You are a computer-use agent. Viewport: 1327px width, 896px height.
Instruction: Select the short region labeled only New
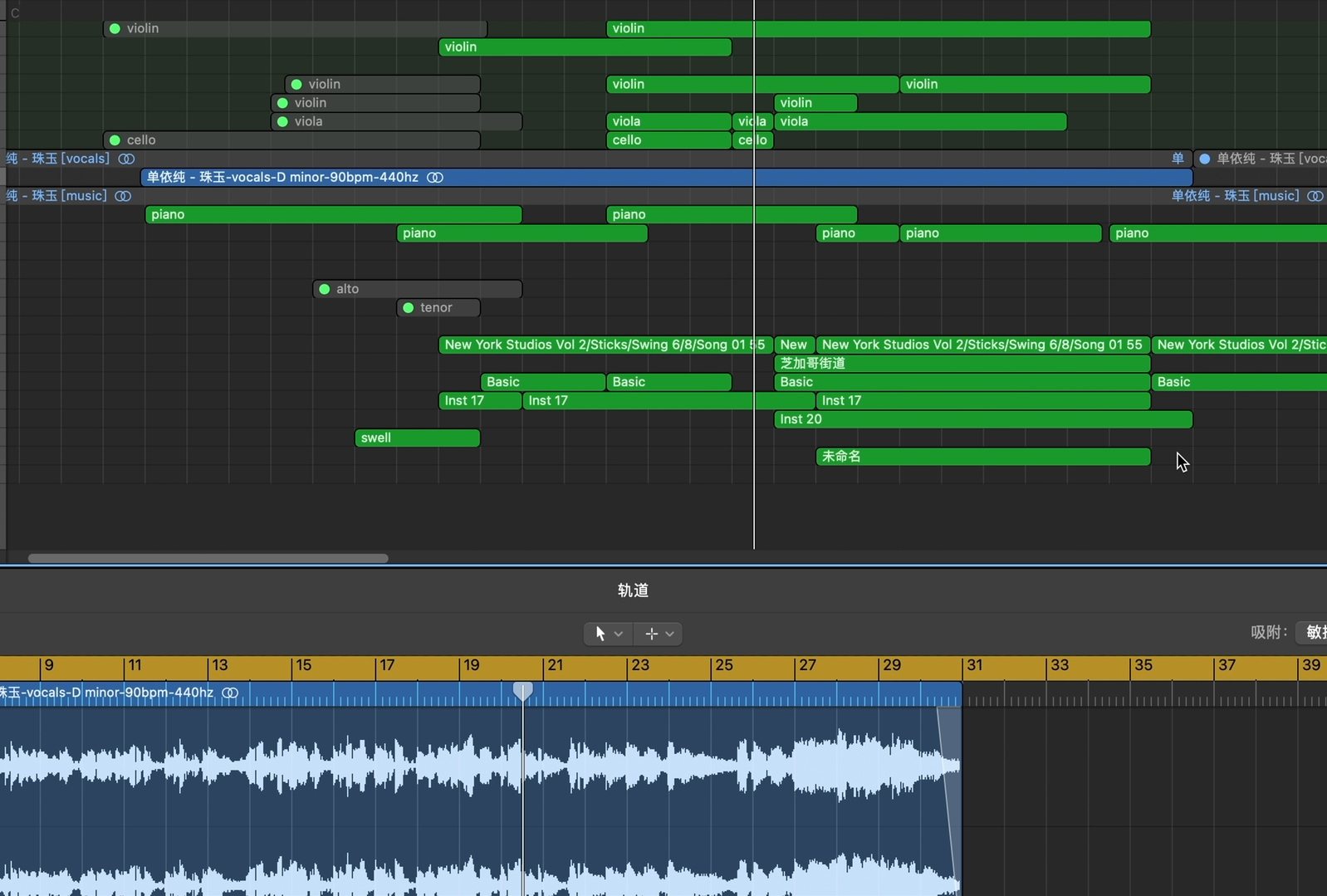pos(795,345)
